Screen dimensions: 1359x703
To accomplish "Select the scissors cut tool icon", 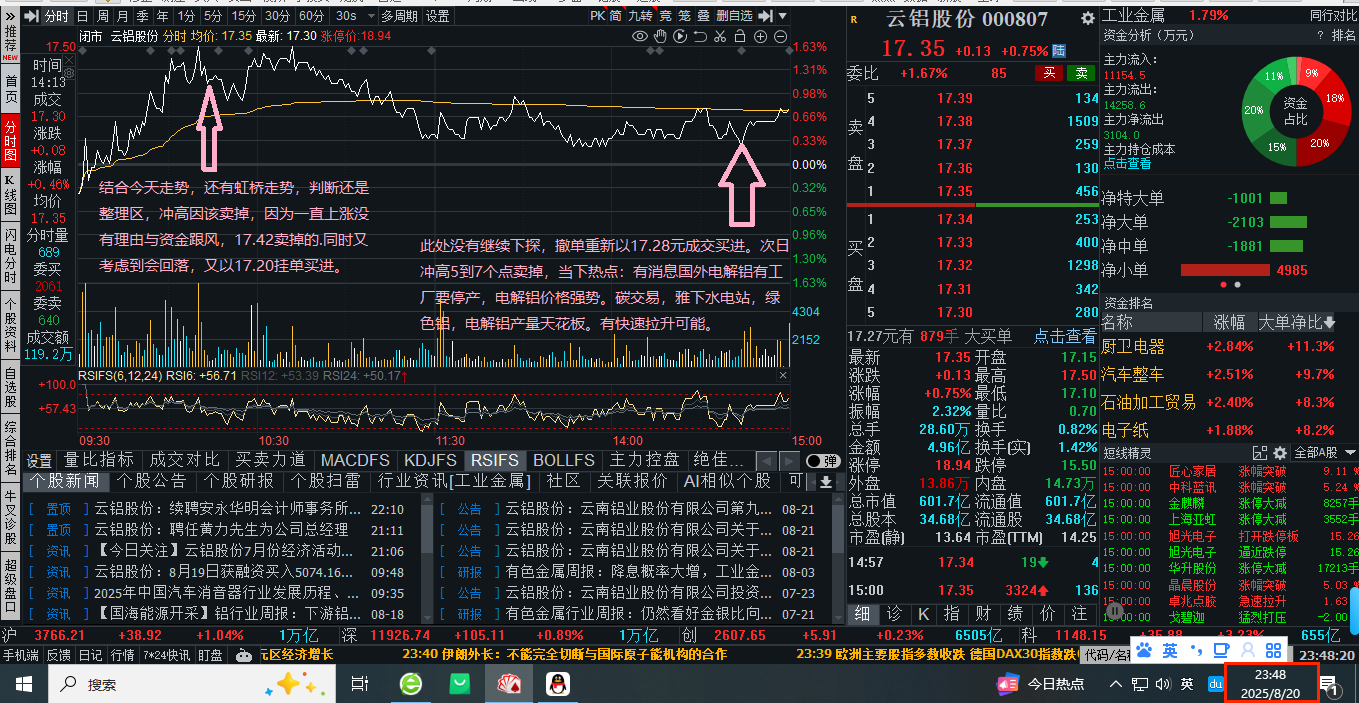I will click(x=719, y=36).
